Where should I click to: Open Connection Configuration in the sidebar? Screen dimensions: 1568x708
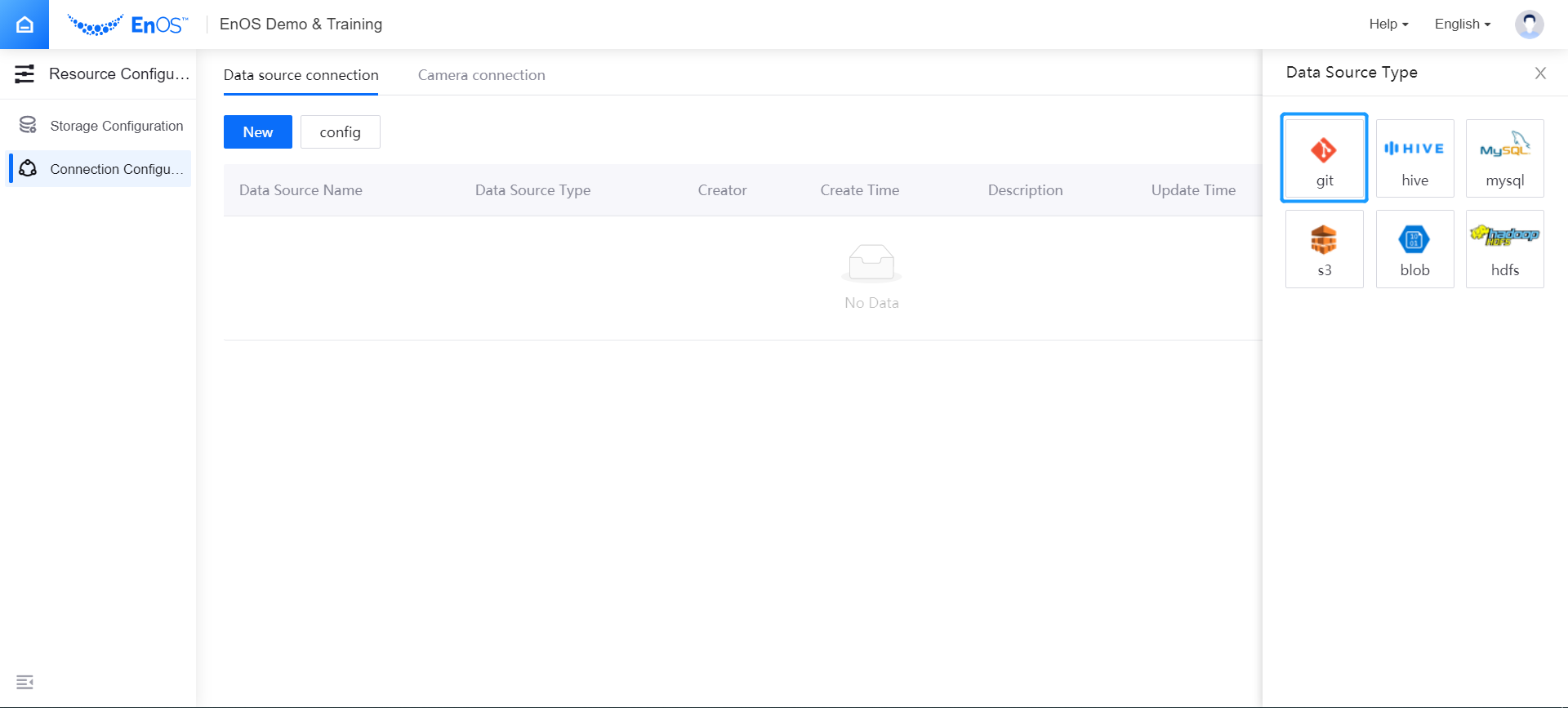[x=116, y=169]
